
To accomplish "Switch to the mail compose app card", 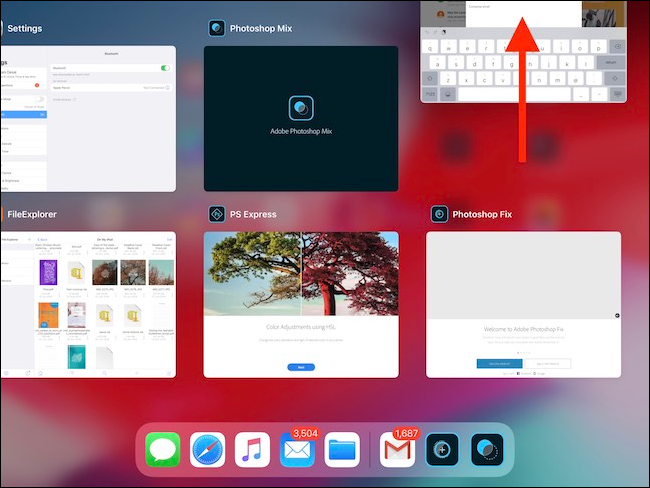I will (523, 51).
